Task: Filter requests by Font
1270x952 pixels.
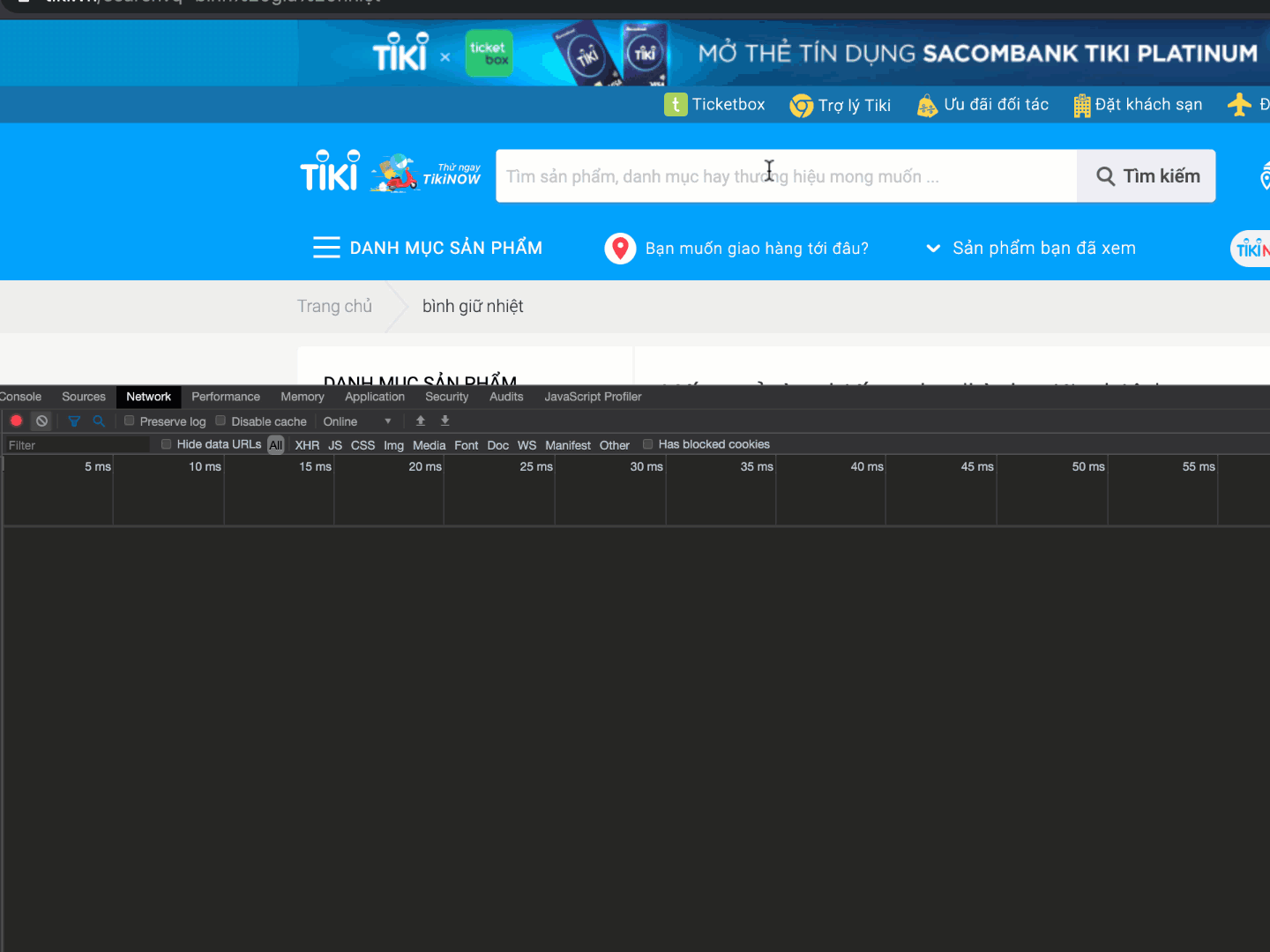Action: coord(467,445)
